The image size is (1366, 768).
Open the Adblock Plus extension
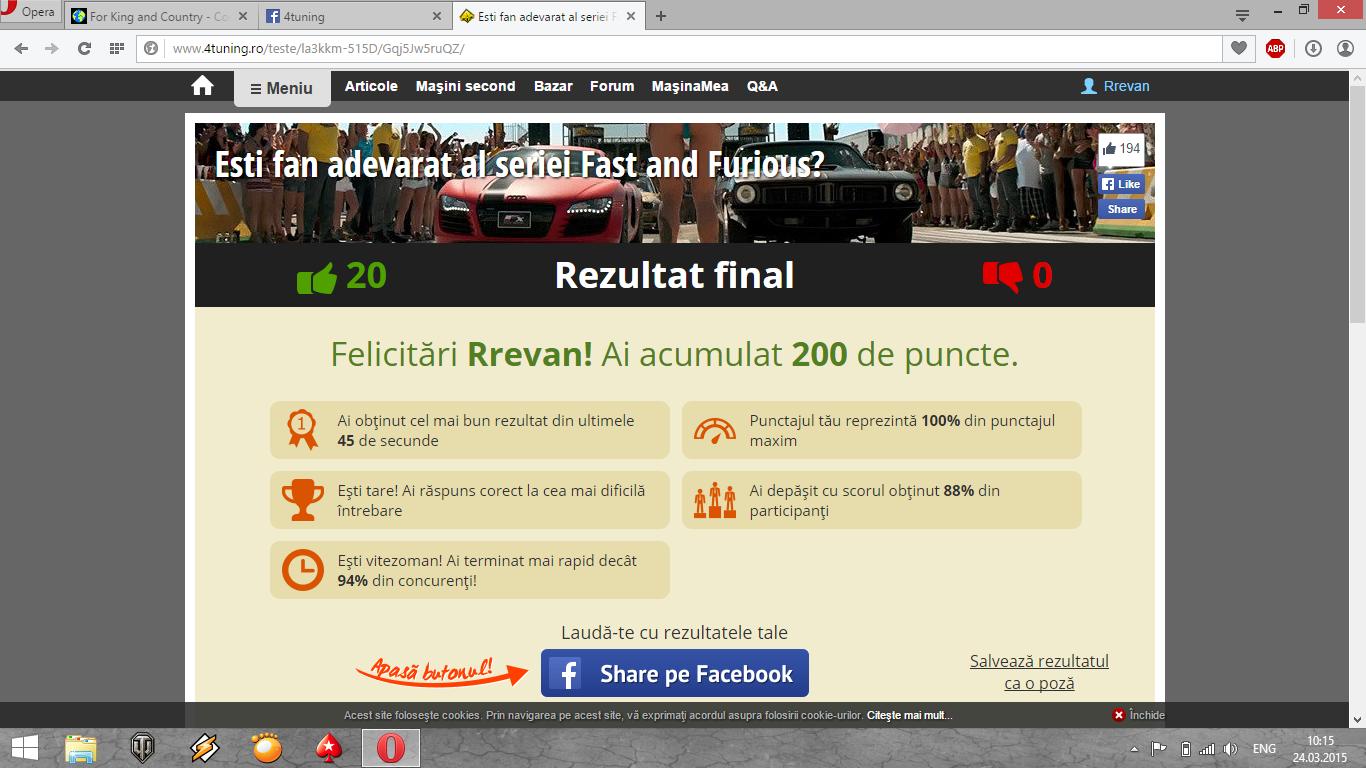pos(1275,48)
